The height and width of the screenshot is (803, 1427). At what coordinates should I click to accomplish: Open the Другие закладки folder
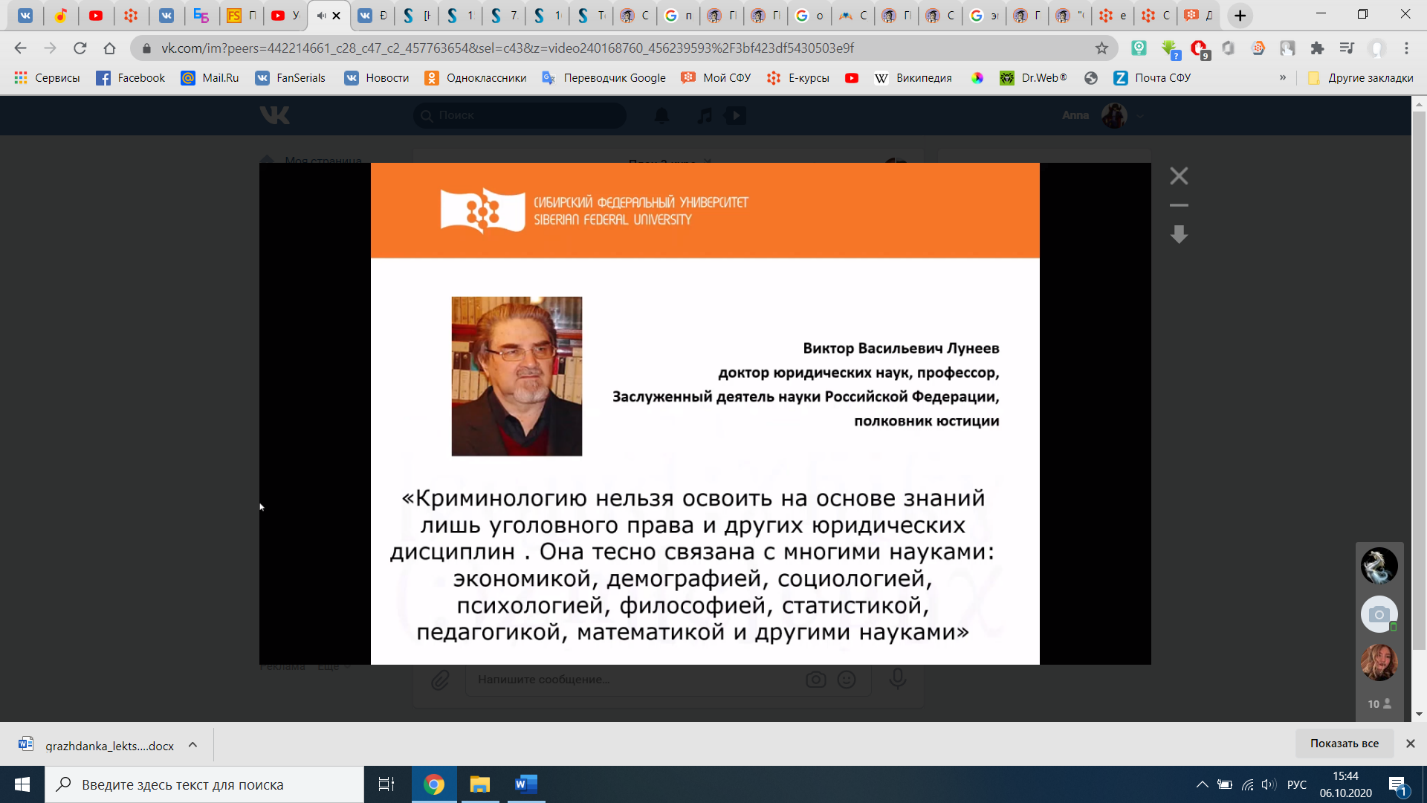pos(1360,78)
